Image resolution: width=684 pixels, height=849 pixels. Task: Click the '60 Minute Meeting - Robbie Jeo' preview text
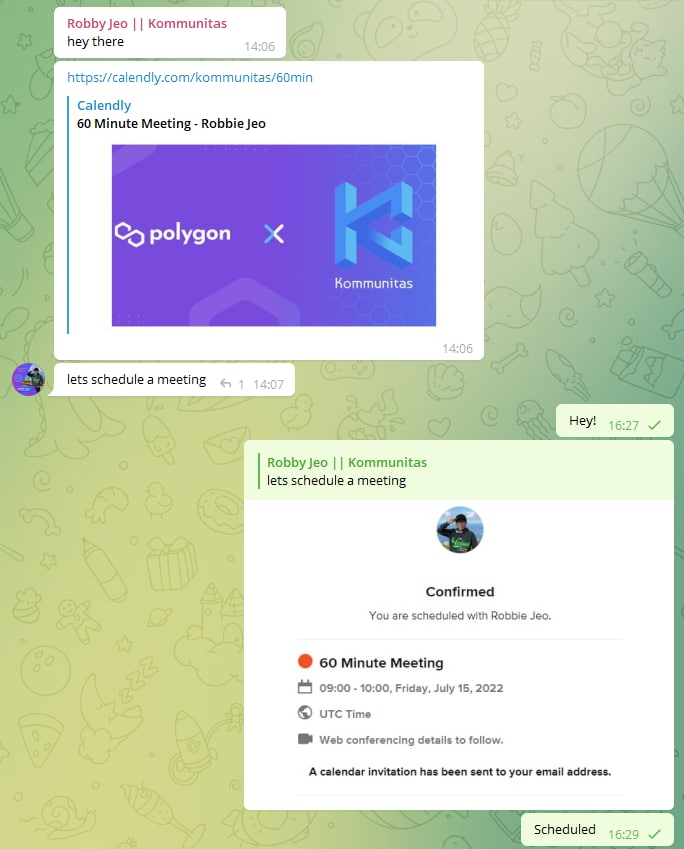click(x=171, y=123)
